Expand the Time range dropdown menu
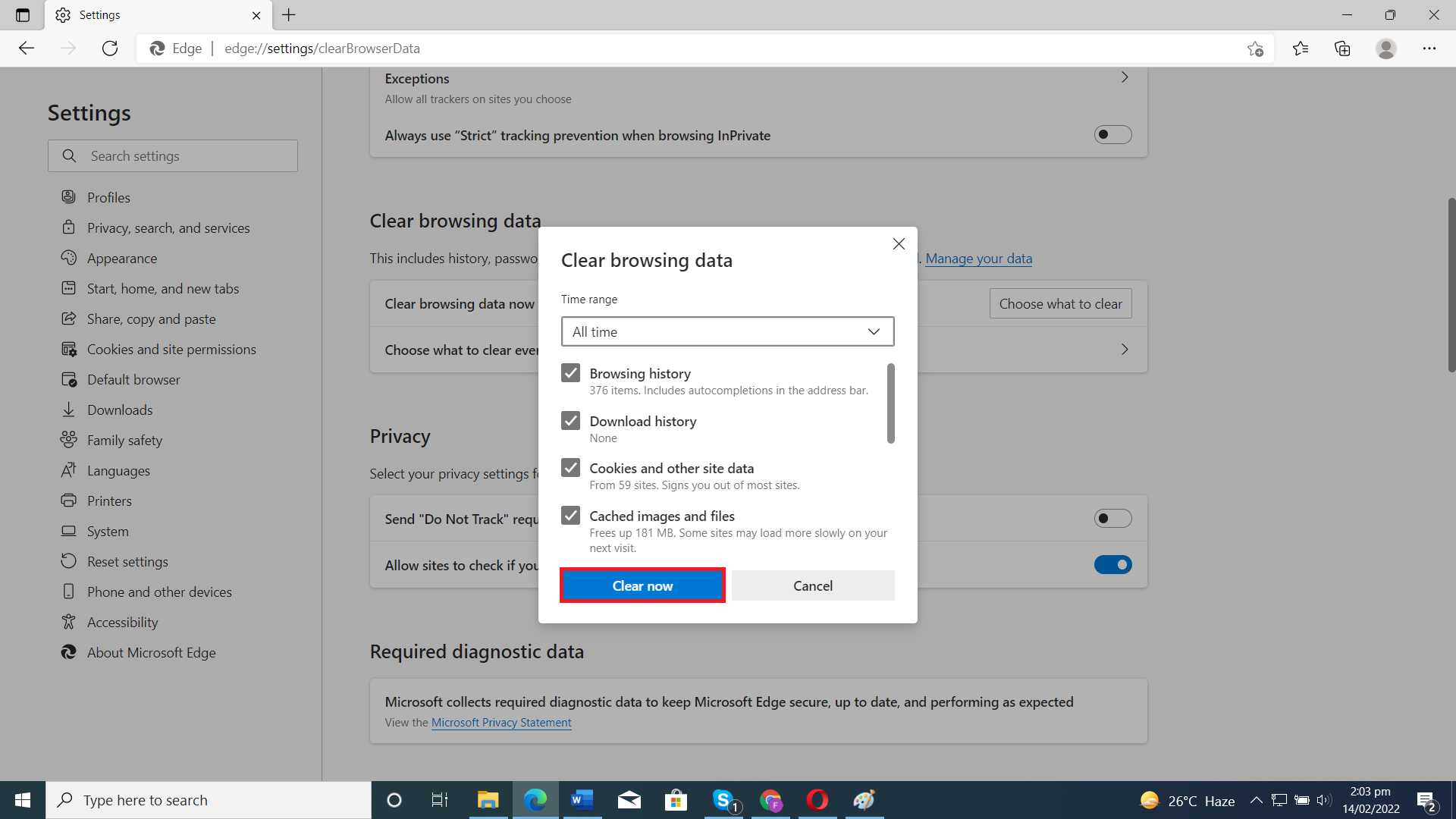The height and width of the screenshot is (819, 1456). 727,331
